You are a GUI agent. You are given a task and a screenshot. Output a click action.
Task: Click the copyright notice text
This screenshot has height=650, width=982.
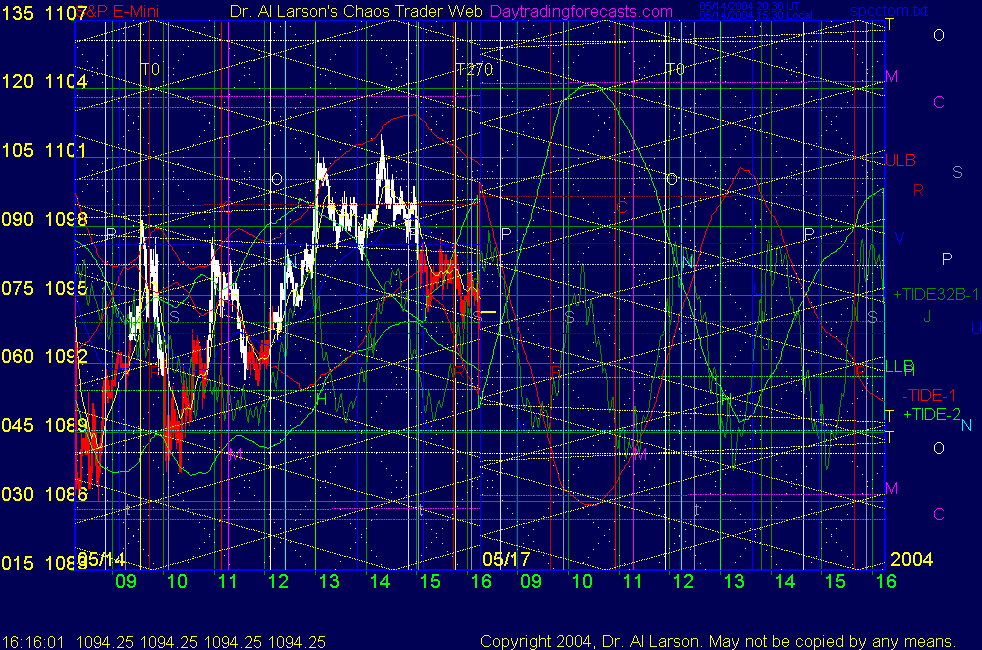pos(718,641)
